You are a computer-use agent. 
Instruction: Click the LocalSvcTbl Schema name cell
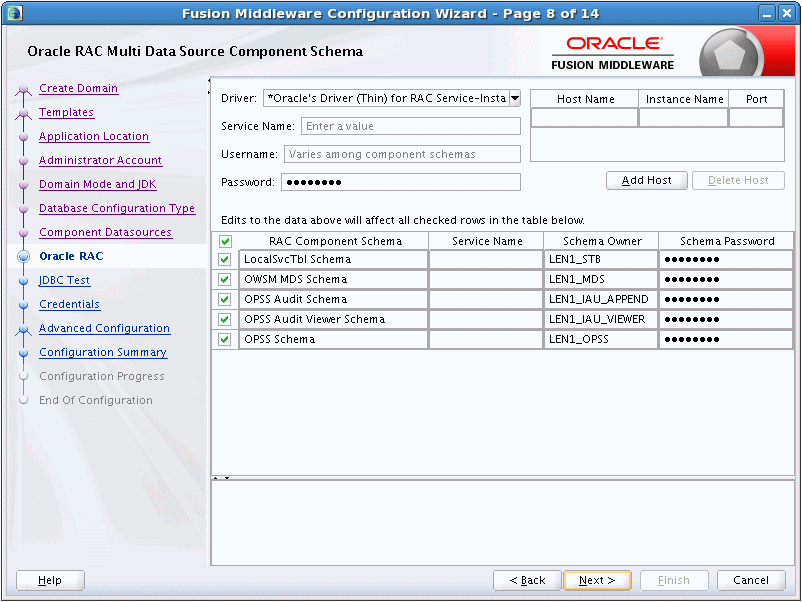tap(333, 259)
